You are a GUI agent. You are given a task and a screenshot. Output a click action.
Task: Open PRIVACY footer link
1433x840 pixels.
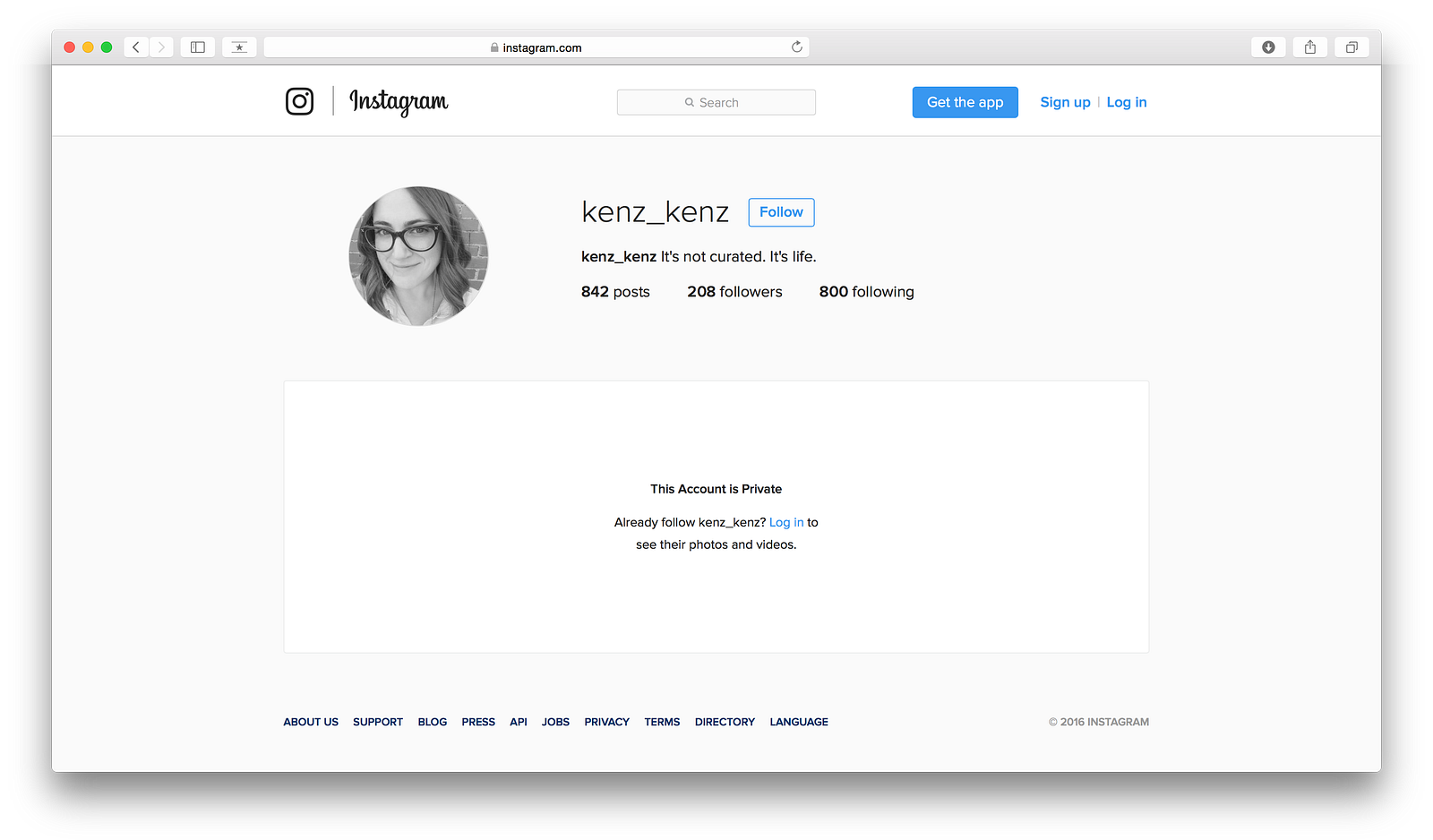(607, 722)
